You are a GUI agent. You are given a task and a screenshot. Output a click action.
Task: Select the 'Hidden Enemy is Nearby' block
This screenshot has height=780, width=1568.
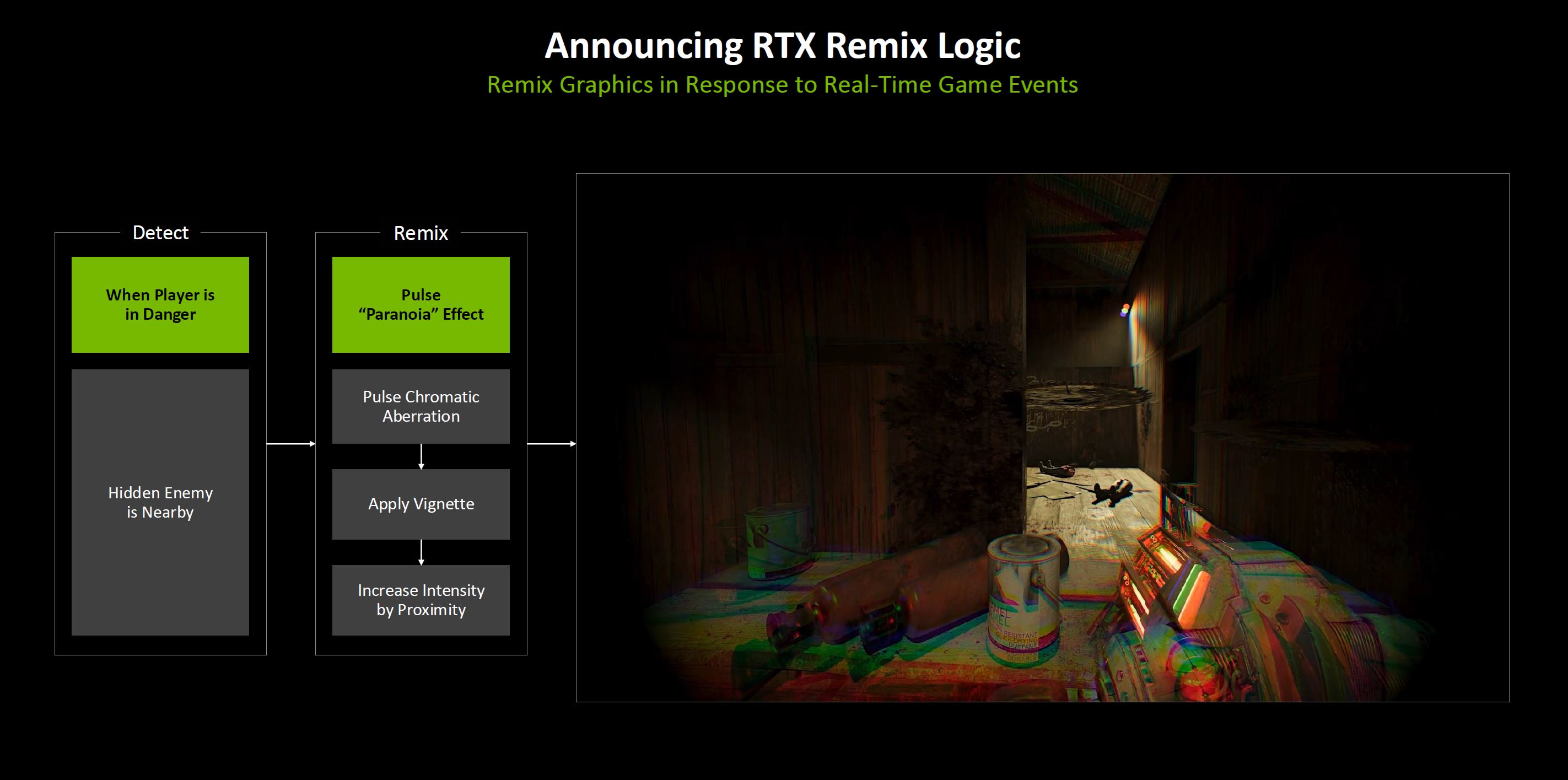[x=160, y=502]
